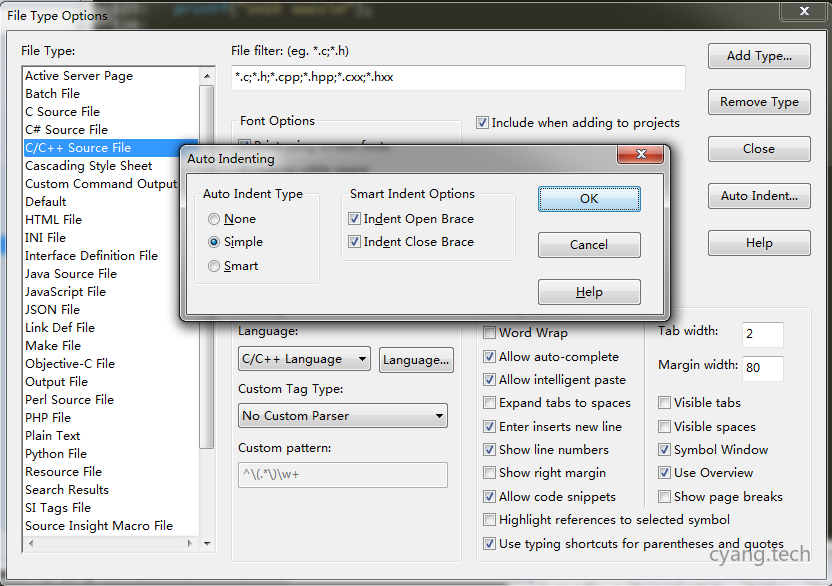
Task: Click the Tab width input field
Action: (x=762, y=334)
